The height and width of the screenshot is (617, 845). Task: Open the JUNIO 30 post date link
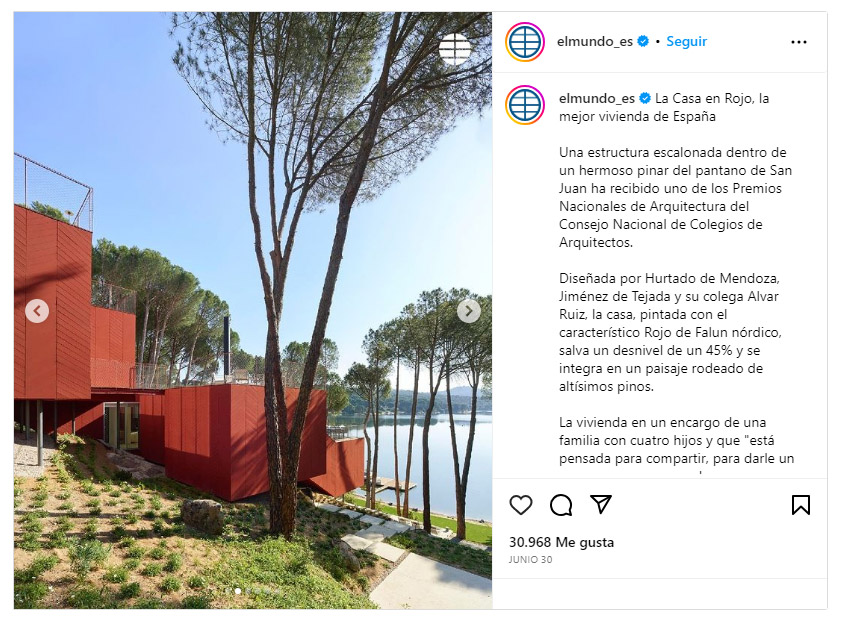point(531,559)
